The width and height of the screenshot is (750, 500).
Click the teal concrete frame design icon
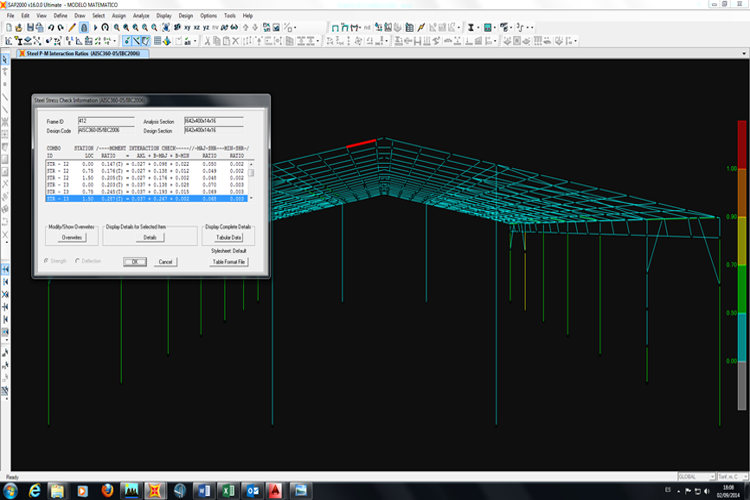coord(487,28)
